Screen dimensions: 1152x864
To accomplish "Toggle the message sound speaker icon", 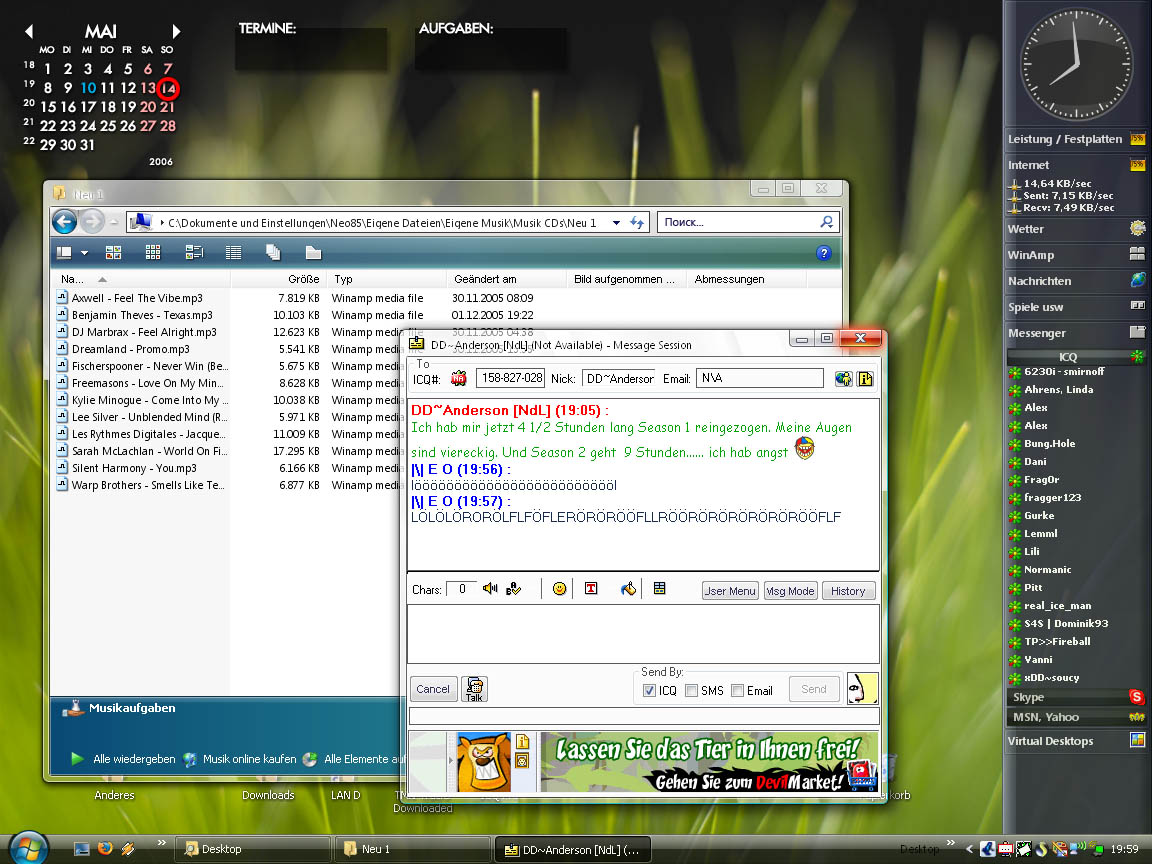I will pos(490,589).
